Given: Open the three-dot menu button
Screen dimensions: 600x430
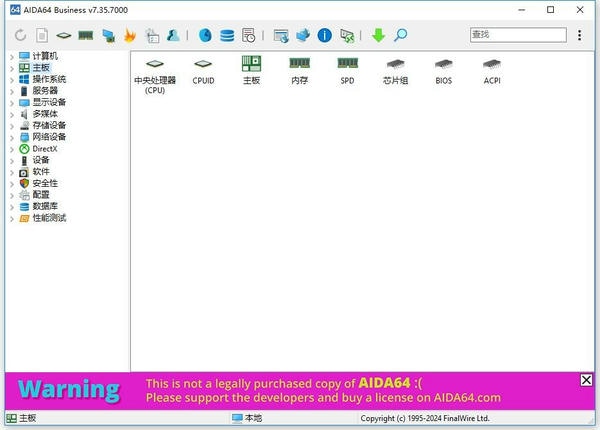Looking at the screenshot, I should pos(579,35).
